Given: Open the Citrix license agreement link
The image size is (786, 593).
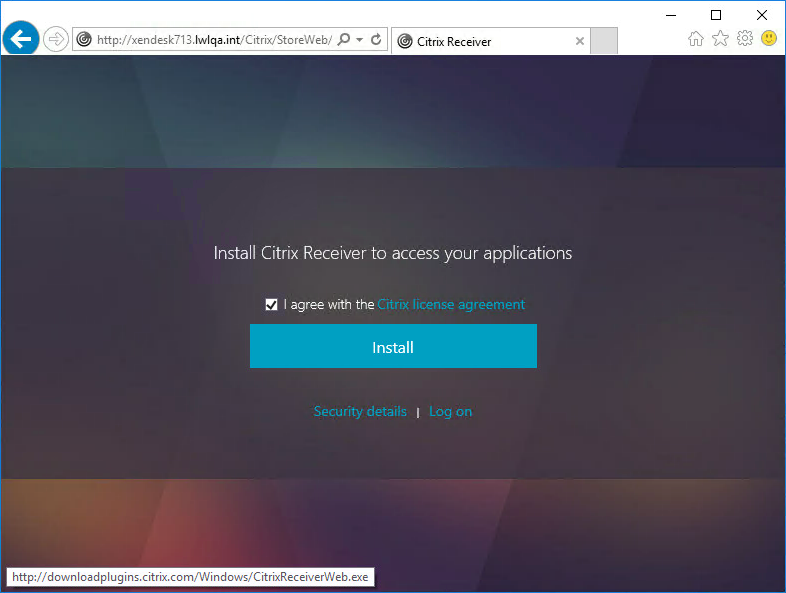Looking at the screenshot, I should (x=451, y=305).
